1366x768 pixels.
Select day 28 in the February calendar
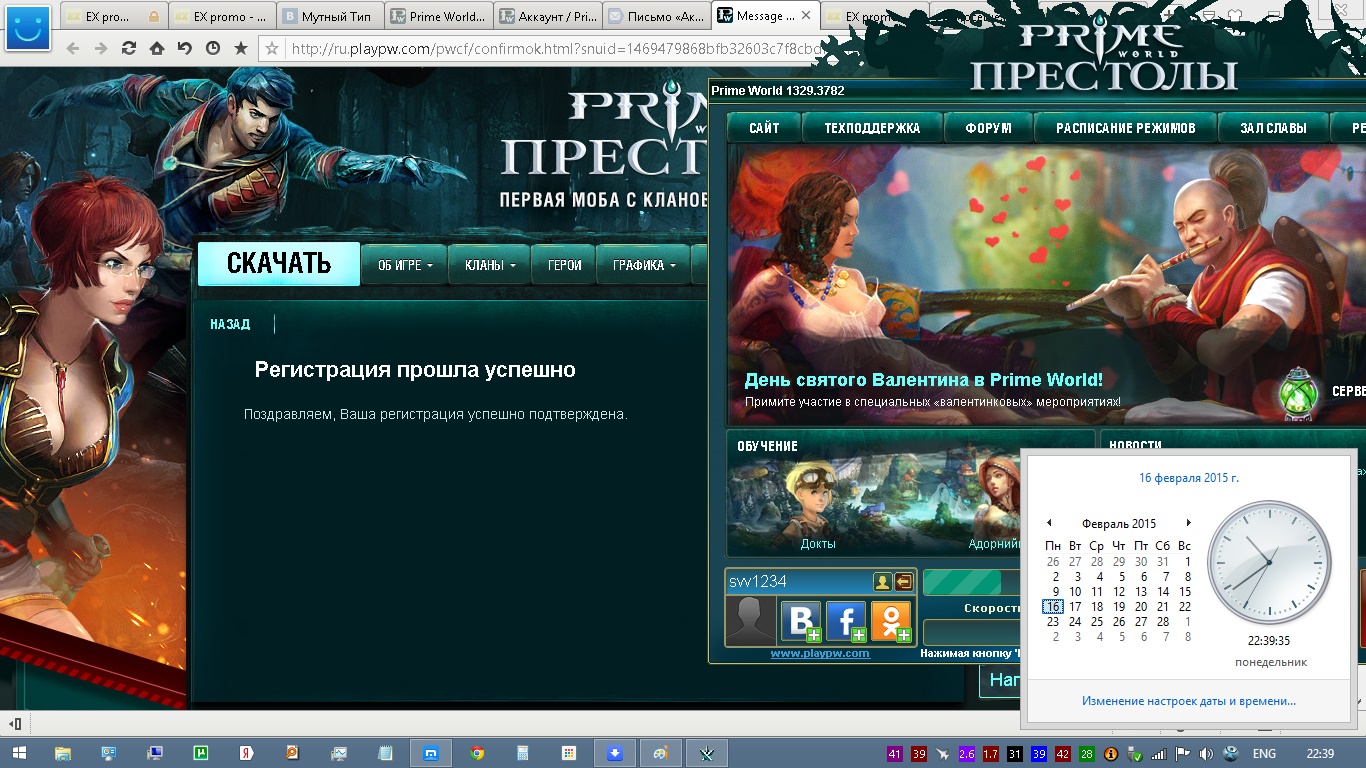(1163, 622)
